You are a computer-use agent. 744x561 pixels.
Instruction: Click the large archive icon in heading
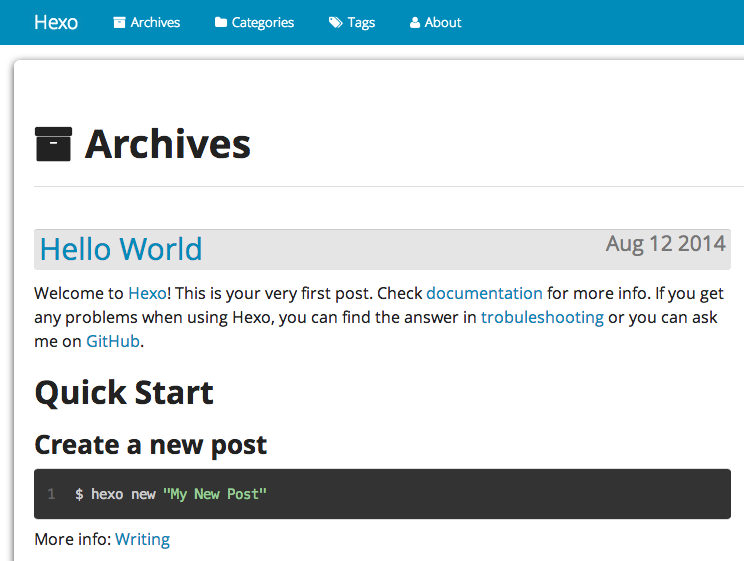coord(53,144)
